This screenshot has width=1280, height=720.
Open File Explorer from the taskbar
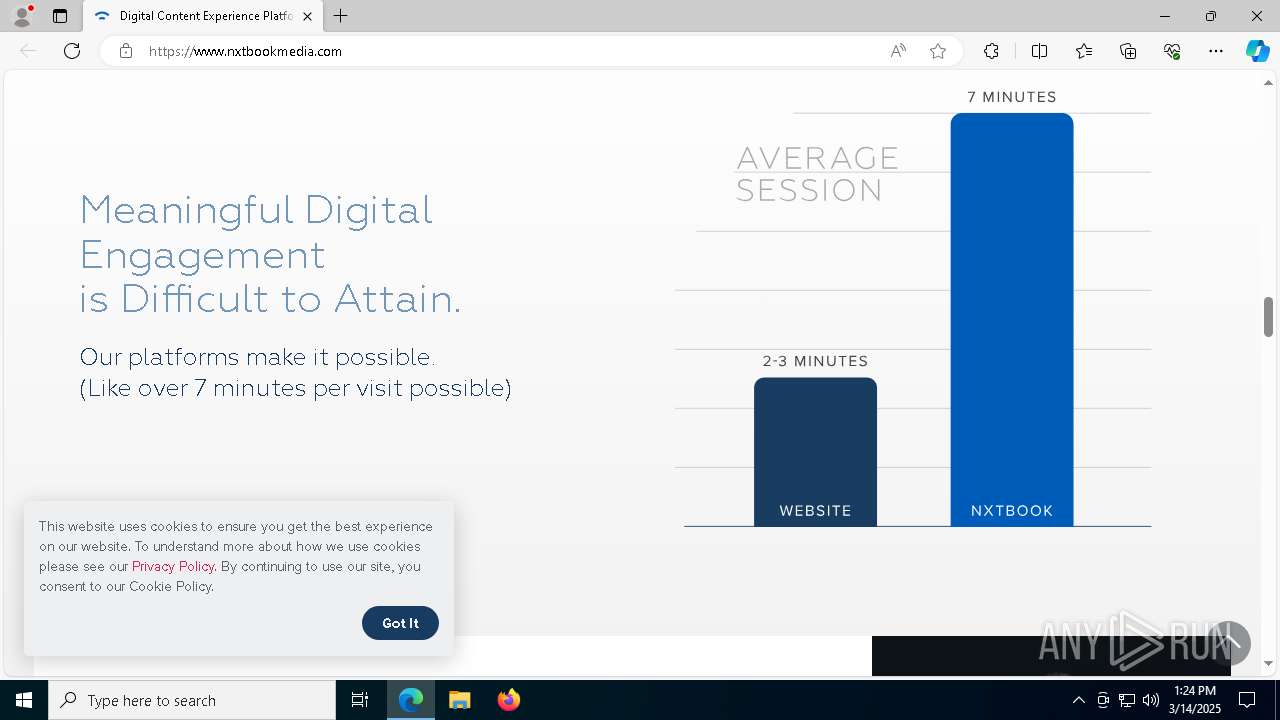click(460, 700)
